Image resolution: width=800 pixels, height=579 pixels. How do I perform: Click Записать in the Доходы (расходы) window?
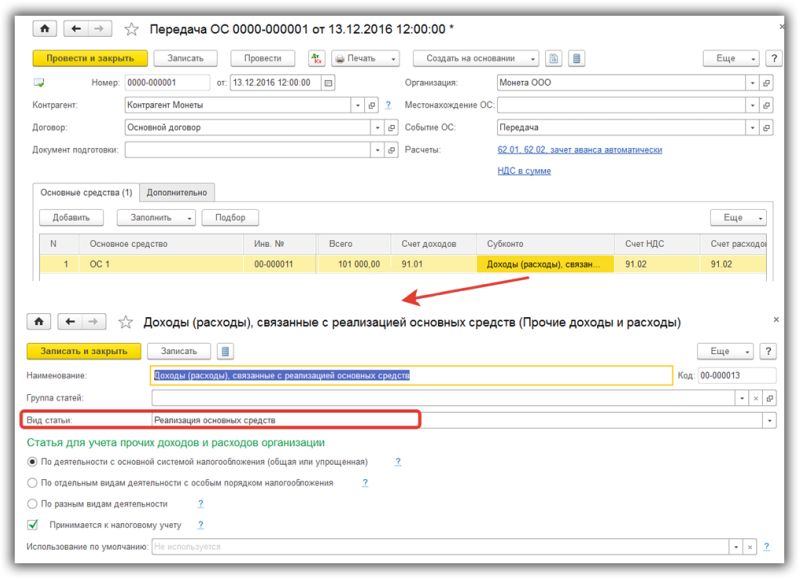[x=179, y=351]
